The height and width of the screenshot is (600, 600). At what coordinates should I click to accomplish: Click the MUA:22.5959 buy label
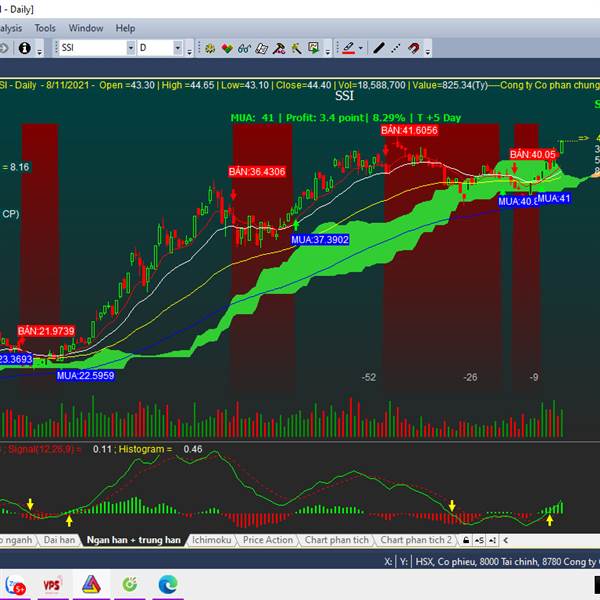coord(85,376)
